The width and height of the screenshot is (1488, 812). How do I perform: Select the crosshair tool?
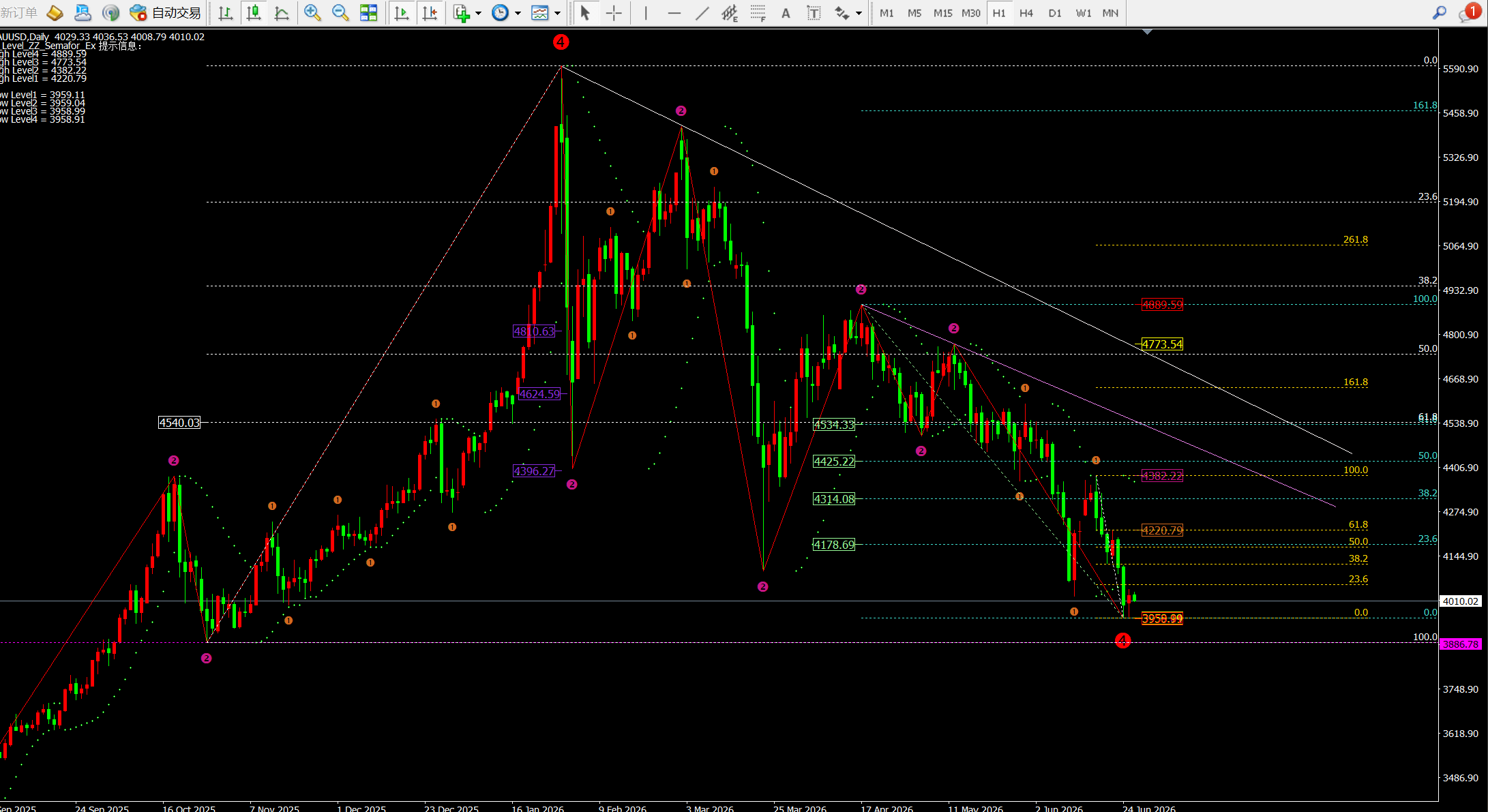pyautogui.click(x=614, y=12)
